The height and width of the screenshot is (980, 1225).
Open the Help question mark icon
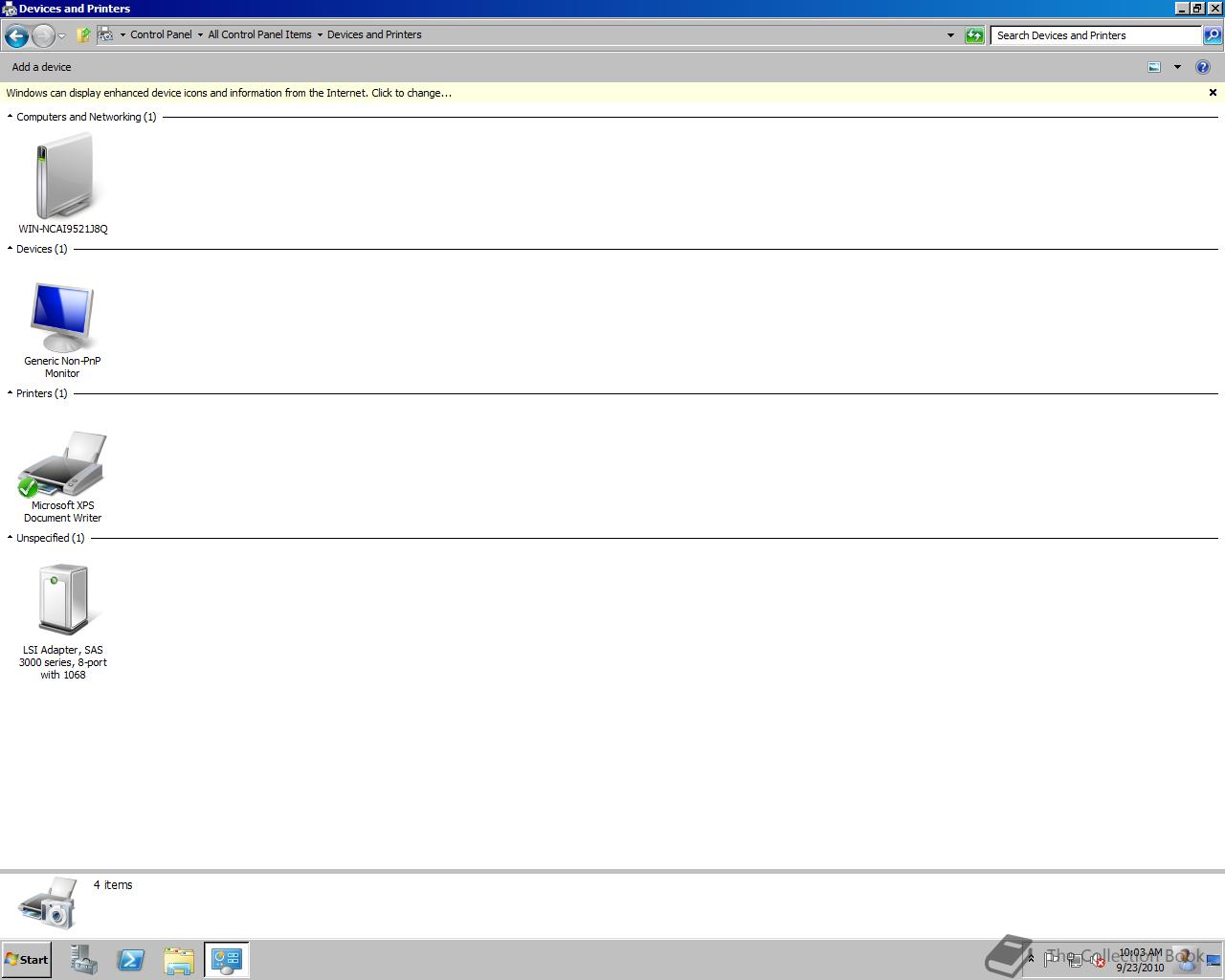point(1203,67)
